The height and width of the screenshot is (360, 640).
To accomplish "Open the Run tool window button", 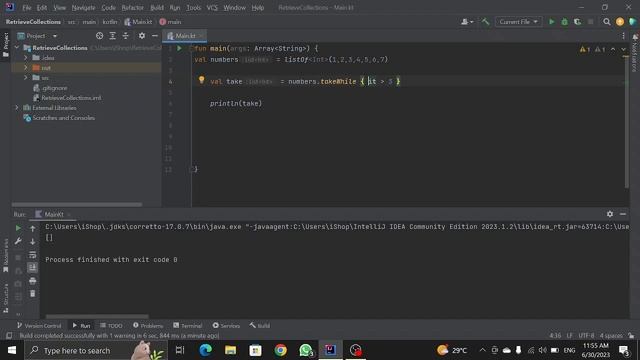I will click(81, 326).
